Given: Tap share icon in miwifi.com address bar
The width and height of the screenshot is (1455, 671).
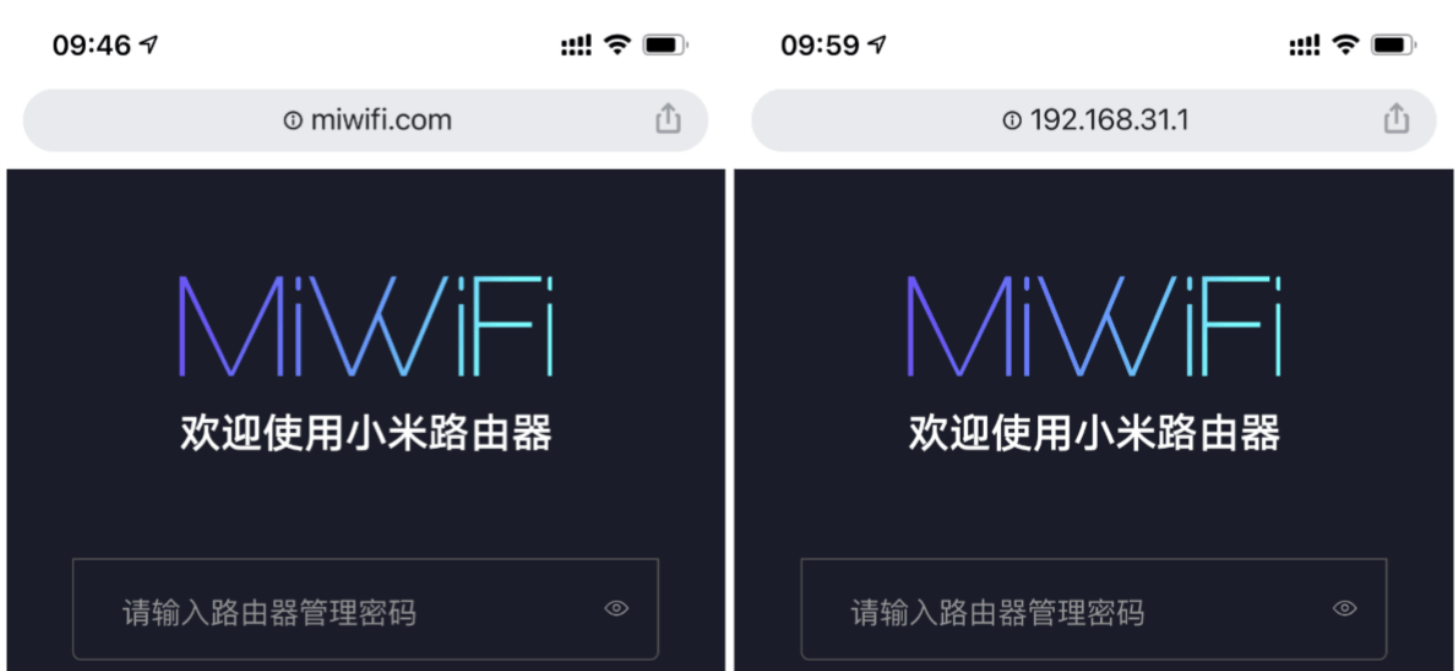Looking at the screenshot, I should (x=668, y=119).
